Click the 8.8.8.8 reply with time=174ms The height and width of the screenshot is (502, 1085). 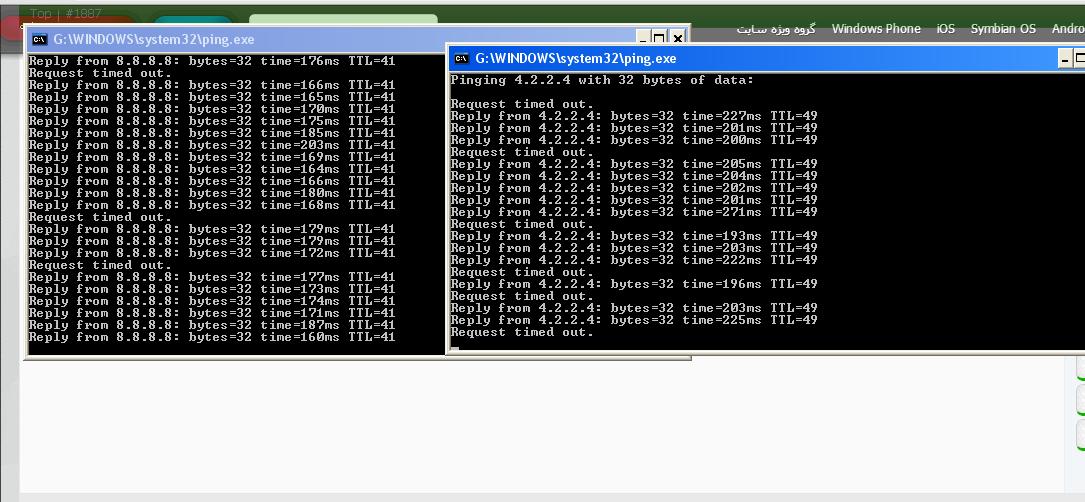point(212,301)
